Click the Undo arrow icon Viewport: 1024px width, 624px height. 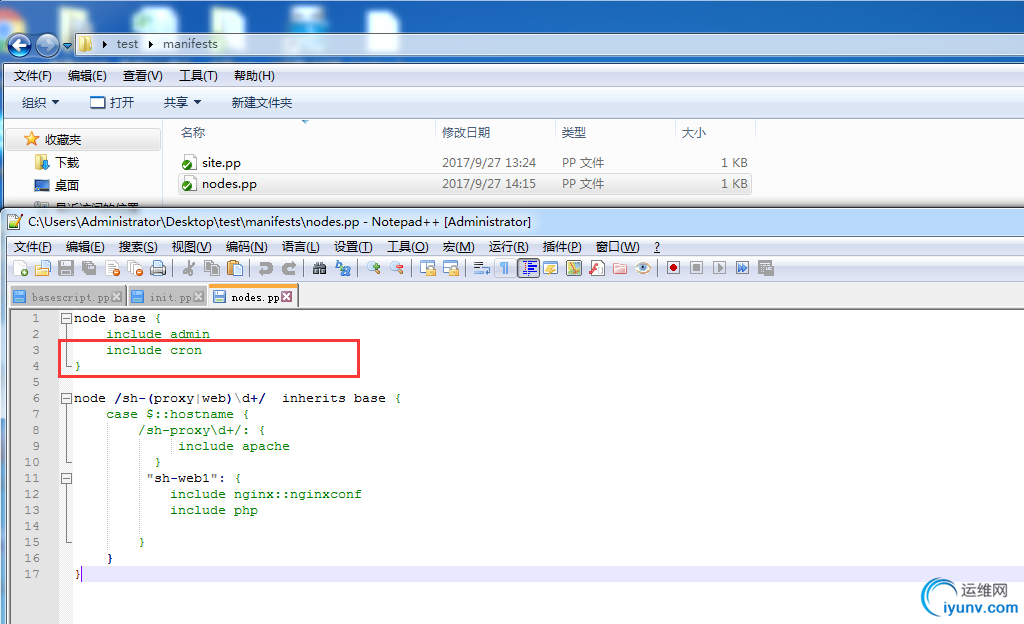coord(266,268)
